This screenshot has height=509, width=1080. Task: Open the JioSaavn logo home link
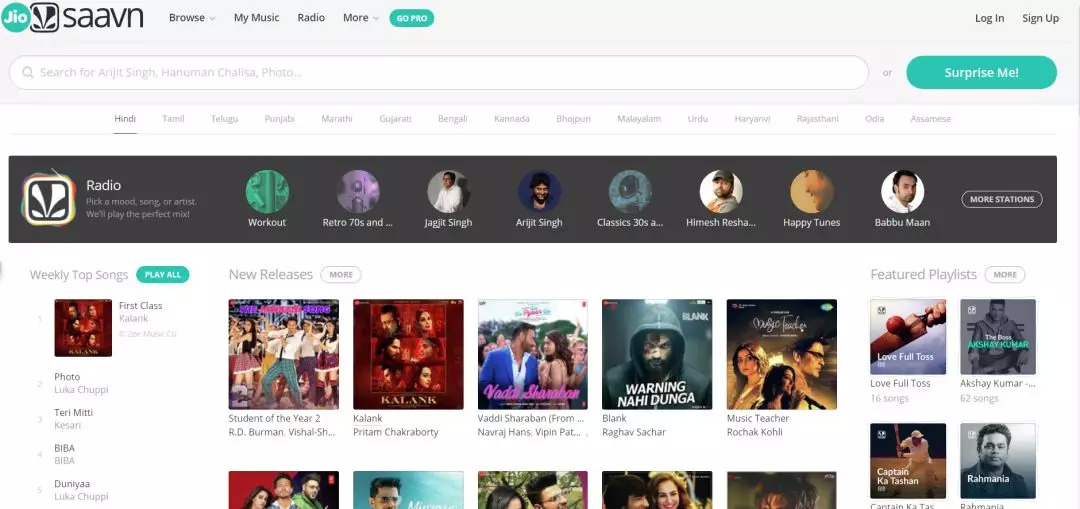click(x=72, y=17)
